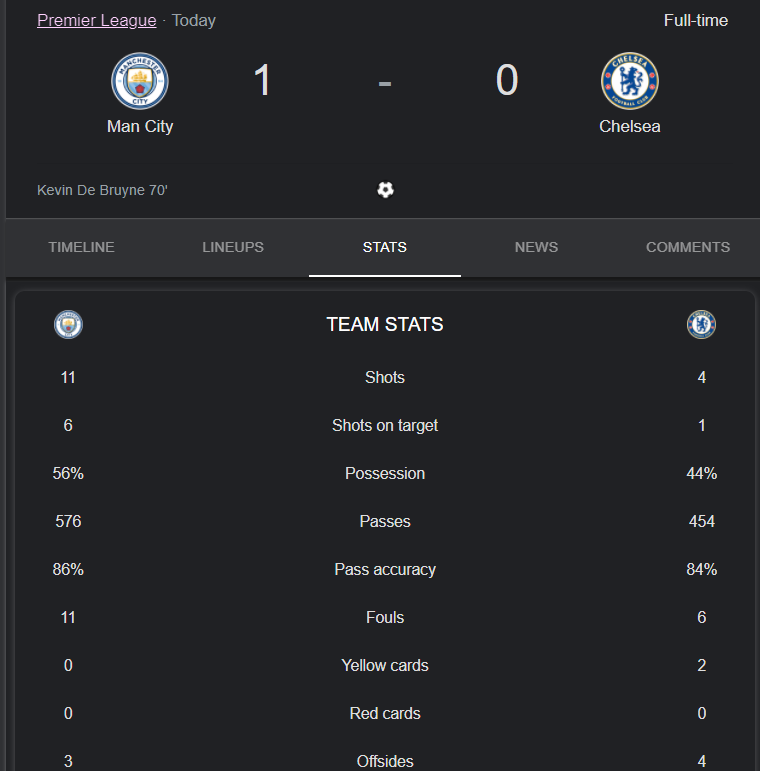Click small Chelsea logo in Team Stats
This screenshot has width=760, height=771.
[702, 325]
